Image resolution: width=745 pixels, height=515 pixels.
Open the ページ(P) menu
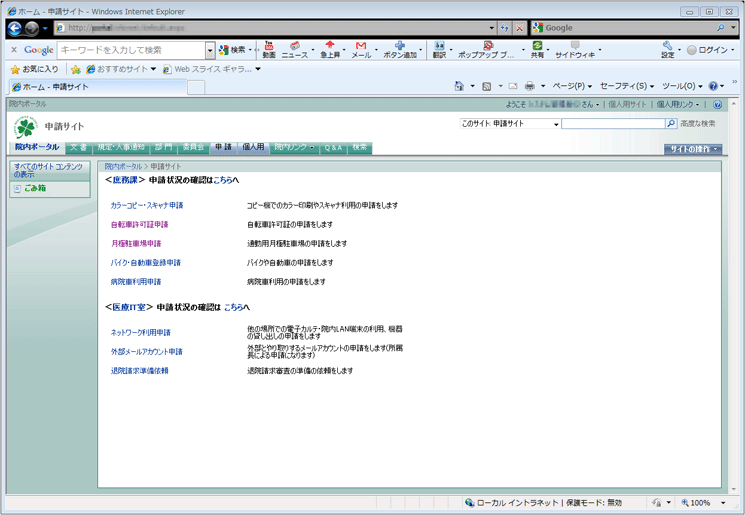[x=572, y=87]
